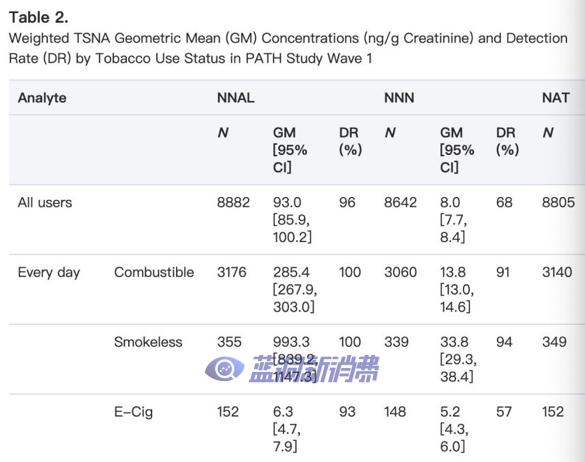Click the Chinese watermark text
585x462 pixels.
tap(314, 369)
